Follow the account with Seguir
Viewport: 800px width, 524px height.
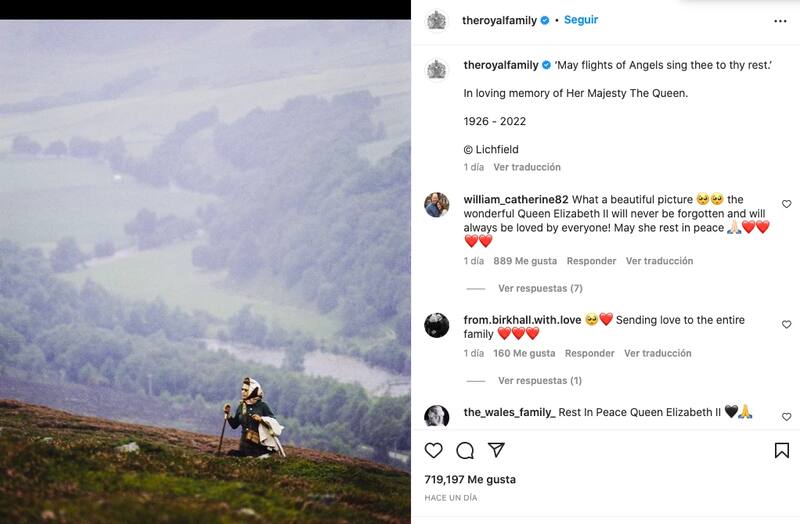581,20
